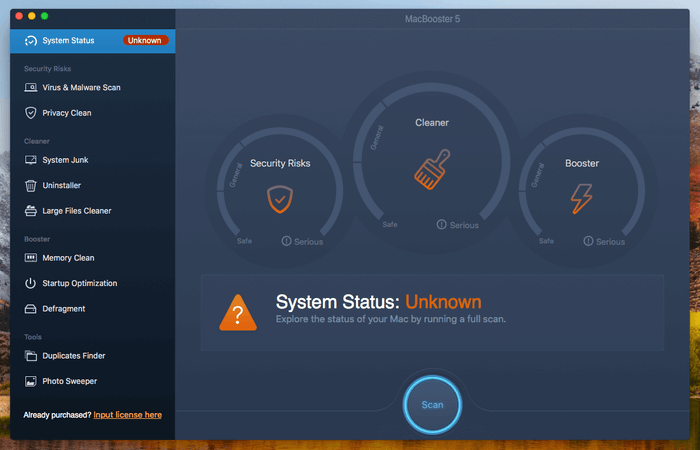Click the System Junk monitor icon
The image size is (700, 450).
pos(30,160)
